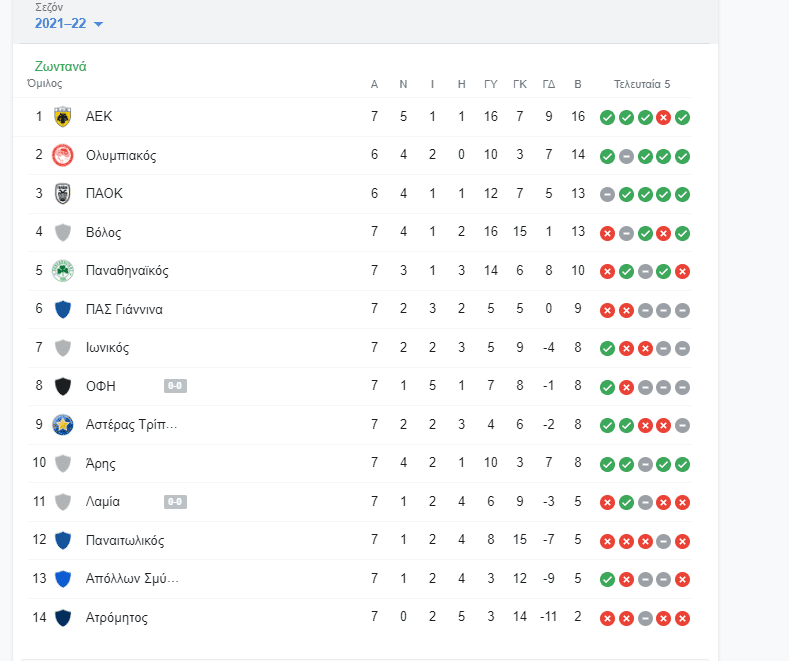Open the Παναιτωλικός team name
The image size is (789, 661).
pos(125,541)
